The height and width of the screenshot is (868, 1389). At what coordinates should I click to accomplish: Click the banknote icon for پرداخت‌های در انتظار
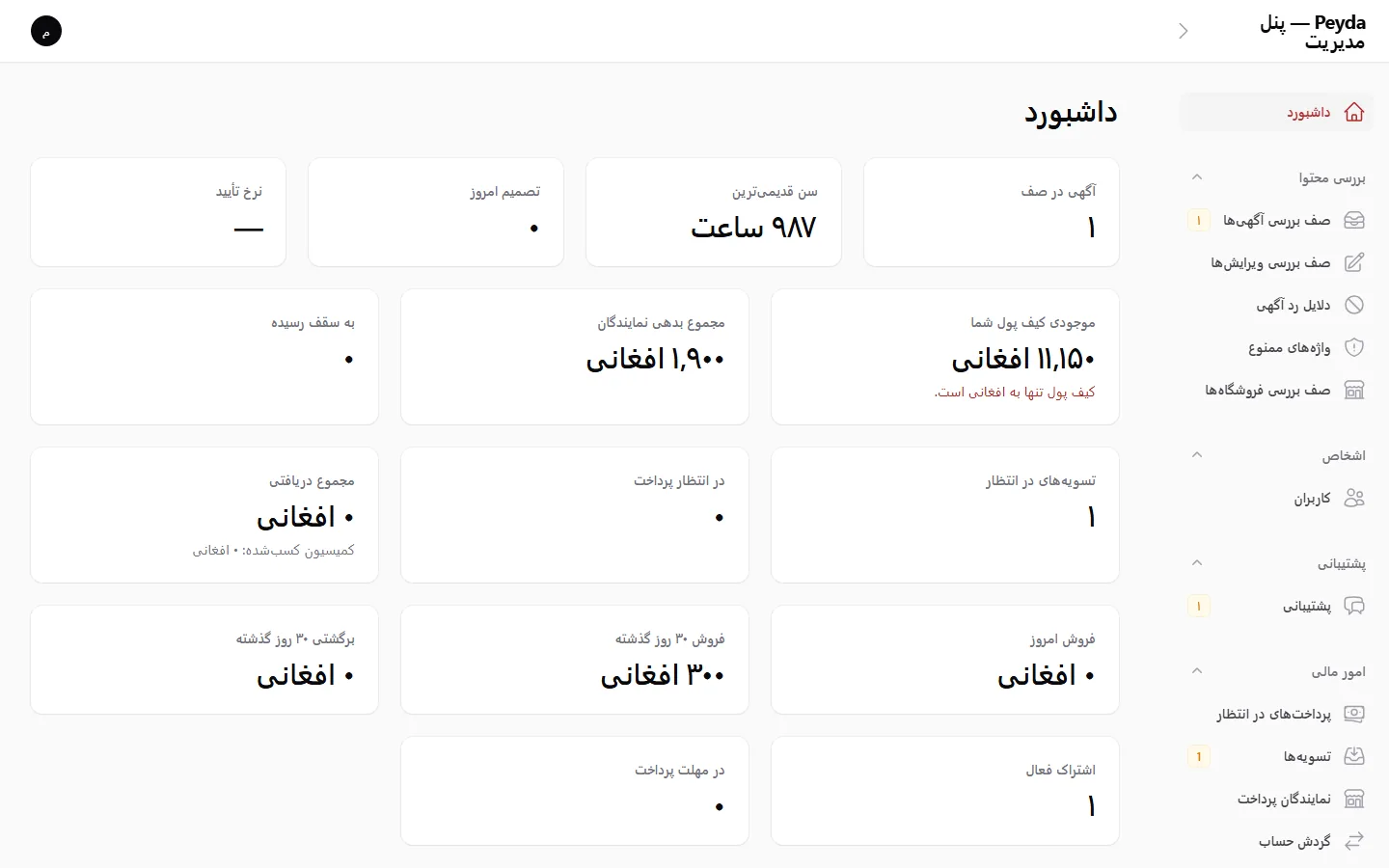(1354, 715)
